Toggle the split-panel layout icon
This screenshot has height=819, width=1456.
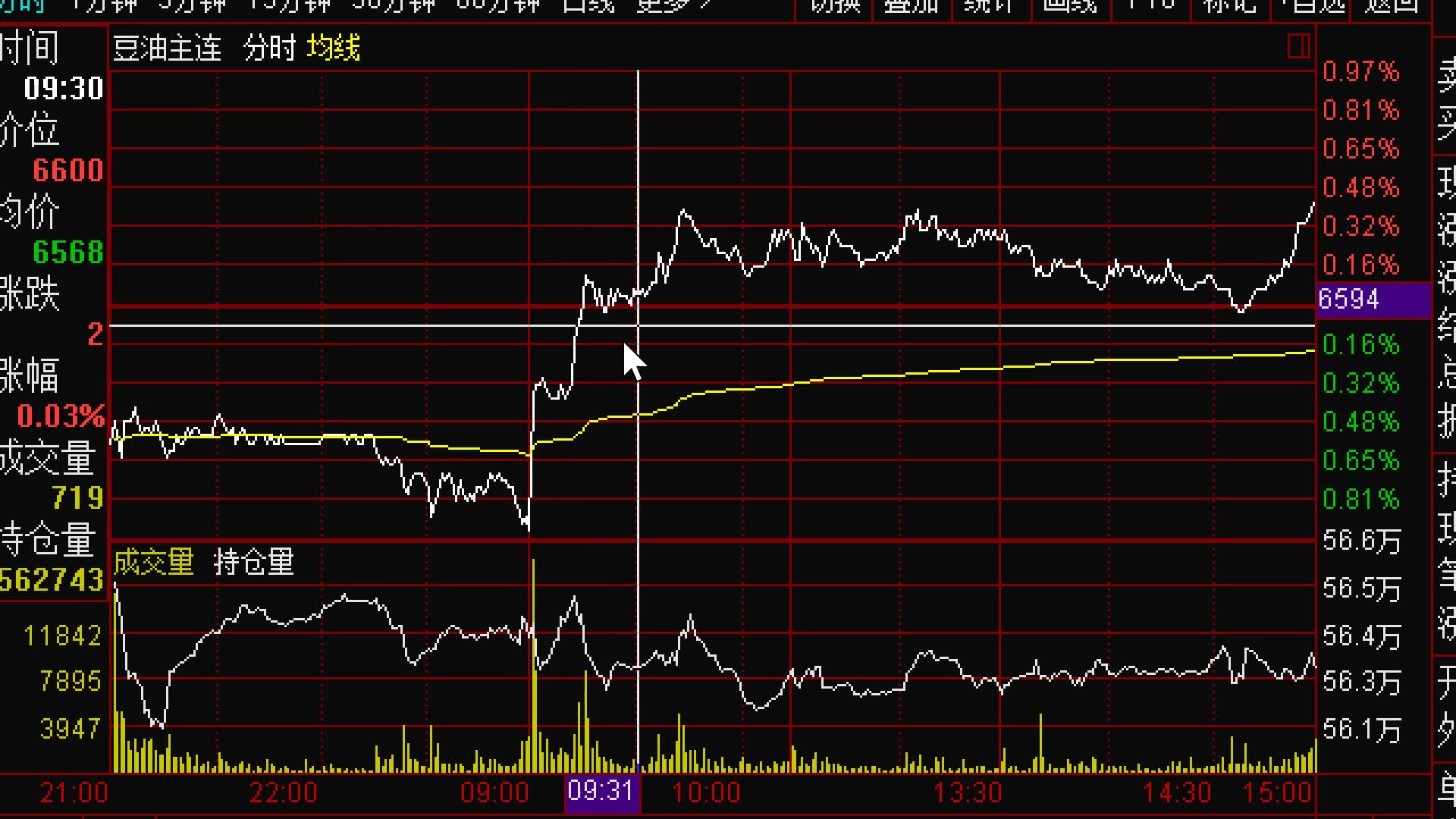pos(1298,46)
